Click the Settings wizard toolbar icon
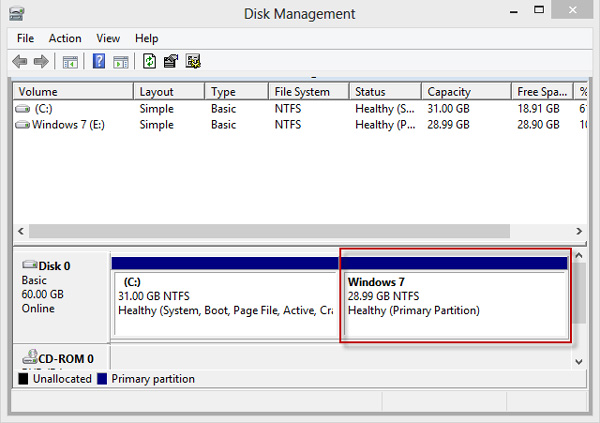Image resolution: width=600 pixels, height=423 pixels. (193, 61)
